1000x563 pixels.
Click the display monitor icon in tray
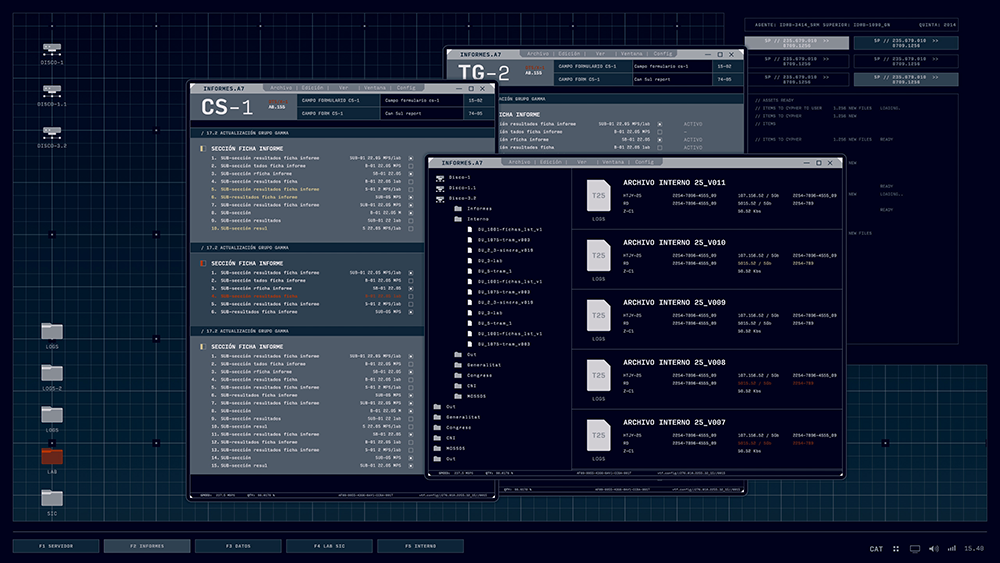(915, 548)
